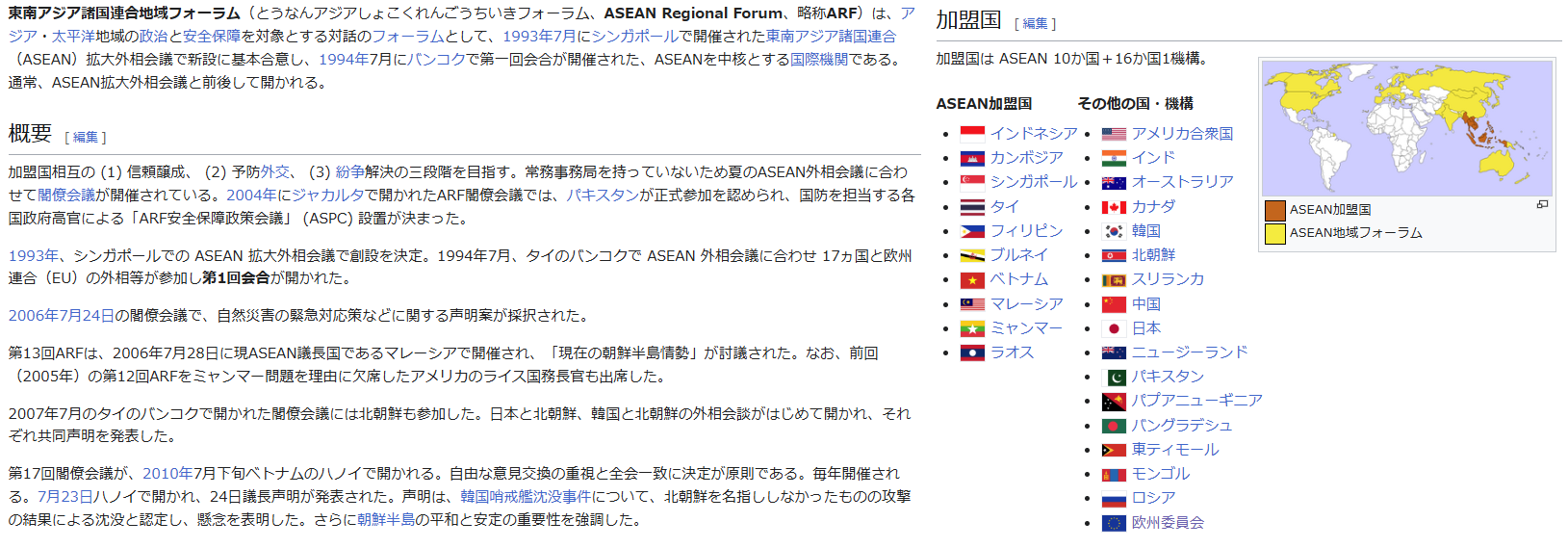Click the North Korea flag icon

[1114, 255]
